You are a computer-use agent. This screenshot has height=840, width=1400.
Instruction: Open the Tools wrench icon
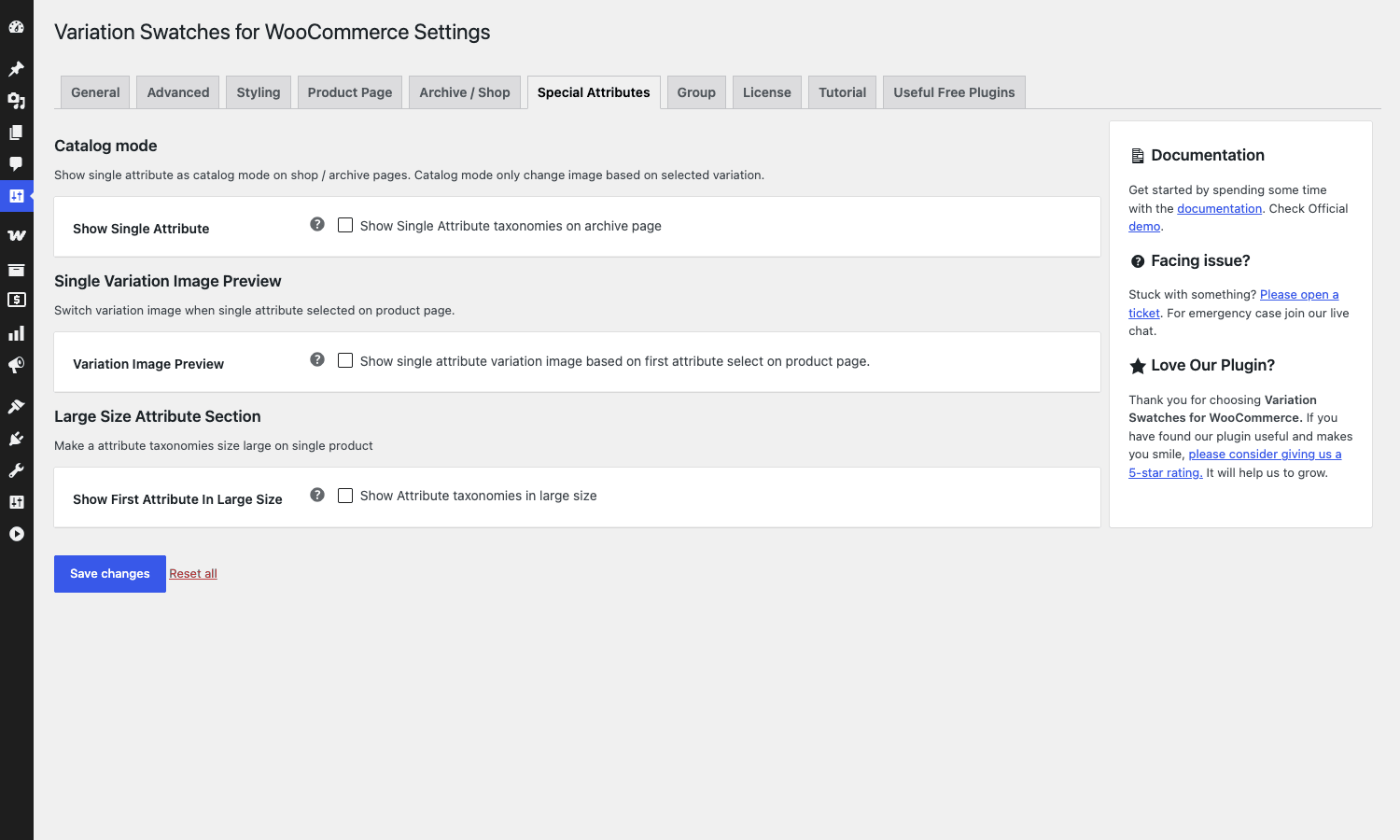[16, 470]
